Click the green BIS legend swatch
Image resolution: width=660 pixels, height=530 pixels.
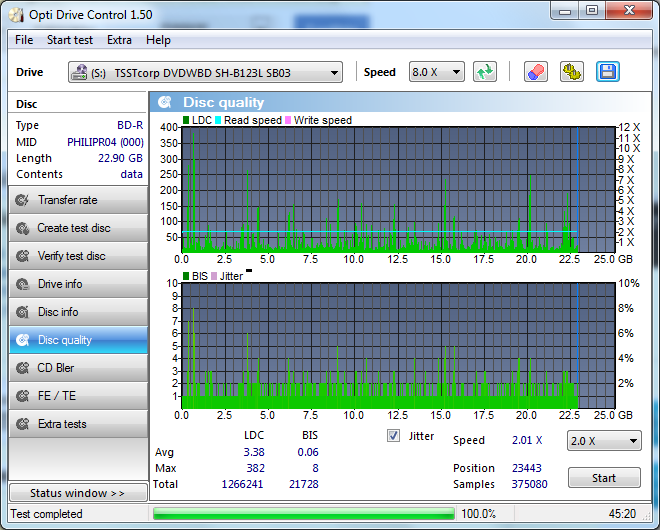tap(186, 276)
